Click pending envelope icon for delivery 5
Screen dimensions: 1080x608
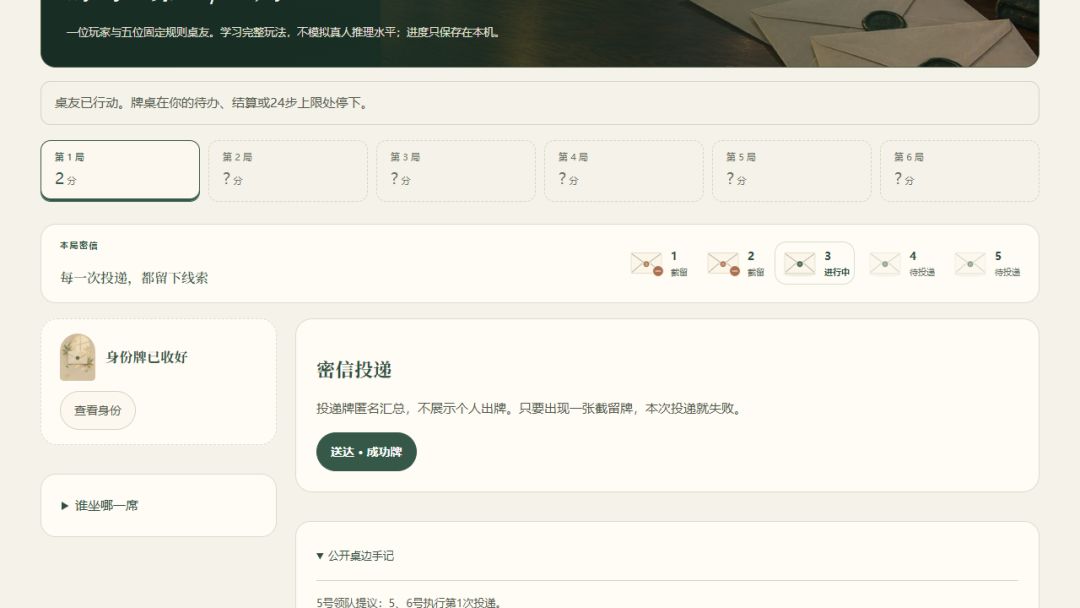point(970,264)
